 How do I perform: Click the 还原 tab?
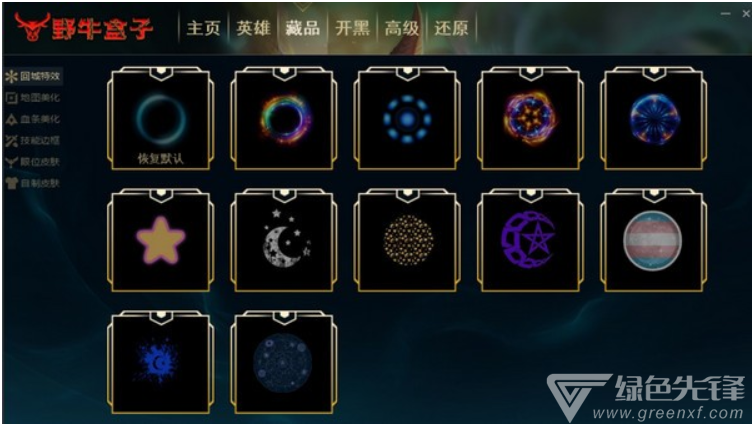452,28
